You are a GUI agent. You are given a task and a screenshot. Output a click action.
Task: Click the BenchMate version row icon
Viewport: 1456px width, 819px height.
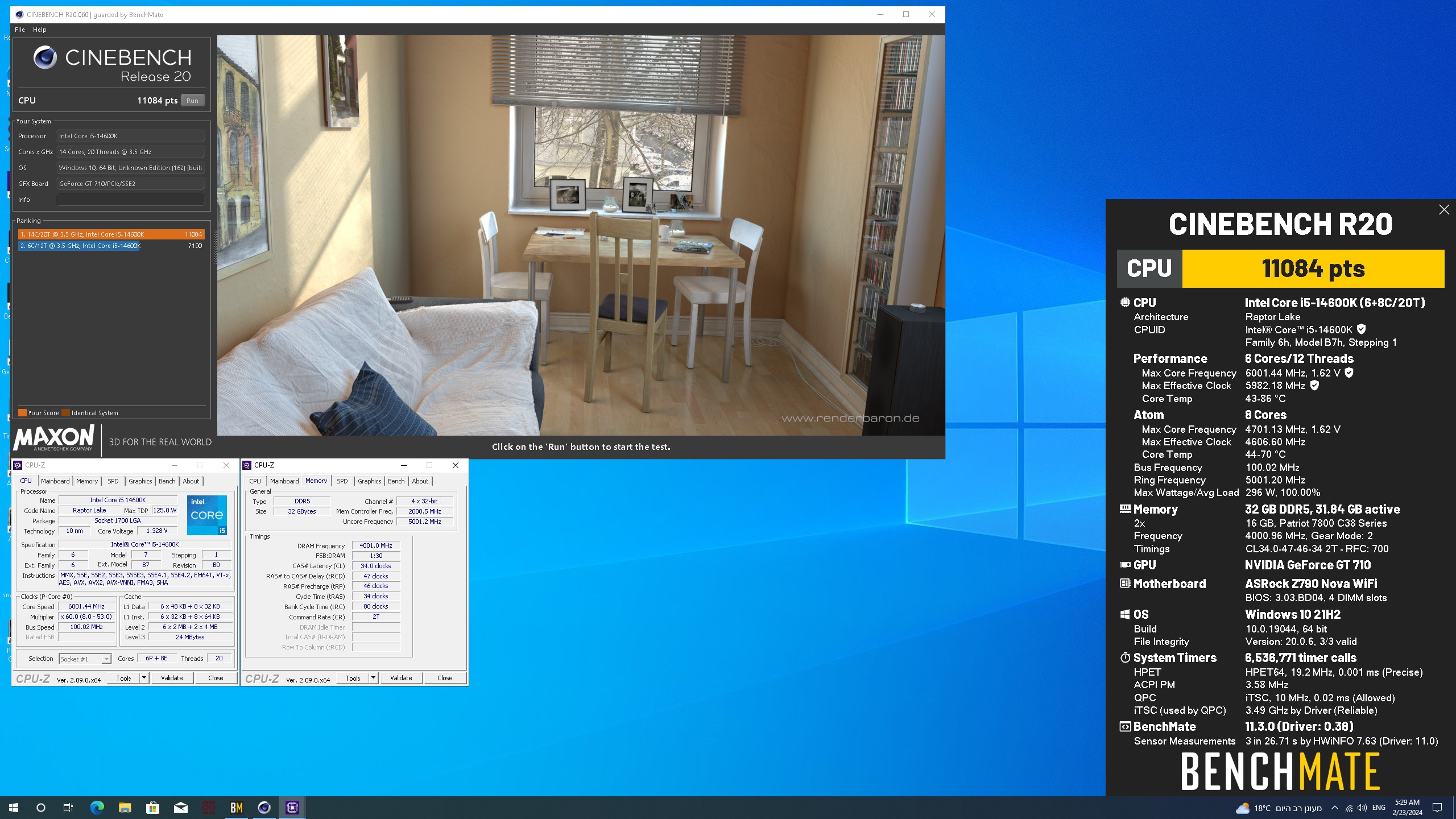[1125, 726]
